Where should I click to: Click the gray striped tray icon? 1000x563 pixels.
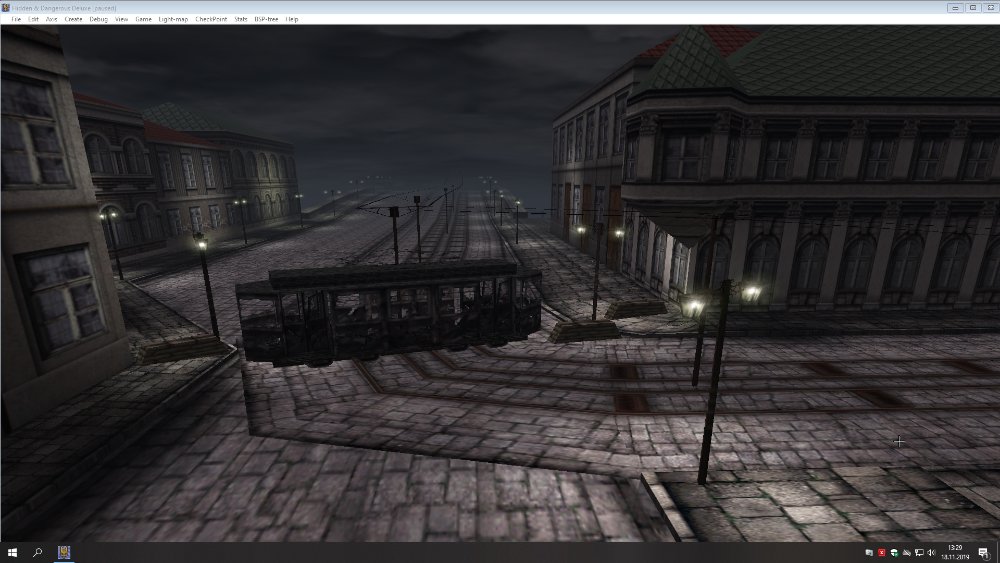coord(906,553)
